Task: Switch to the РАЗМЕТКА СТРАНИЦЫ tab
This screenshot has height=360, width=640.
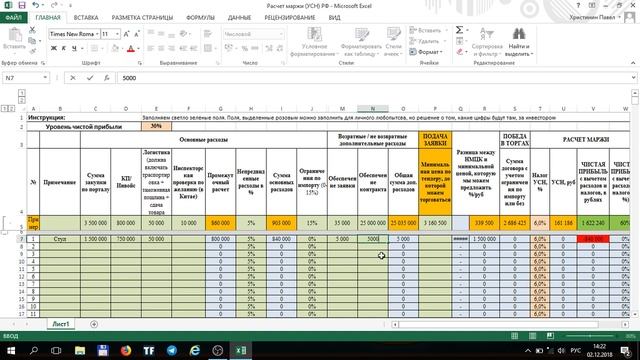Action: coord(142,18)
